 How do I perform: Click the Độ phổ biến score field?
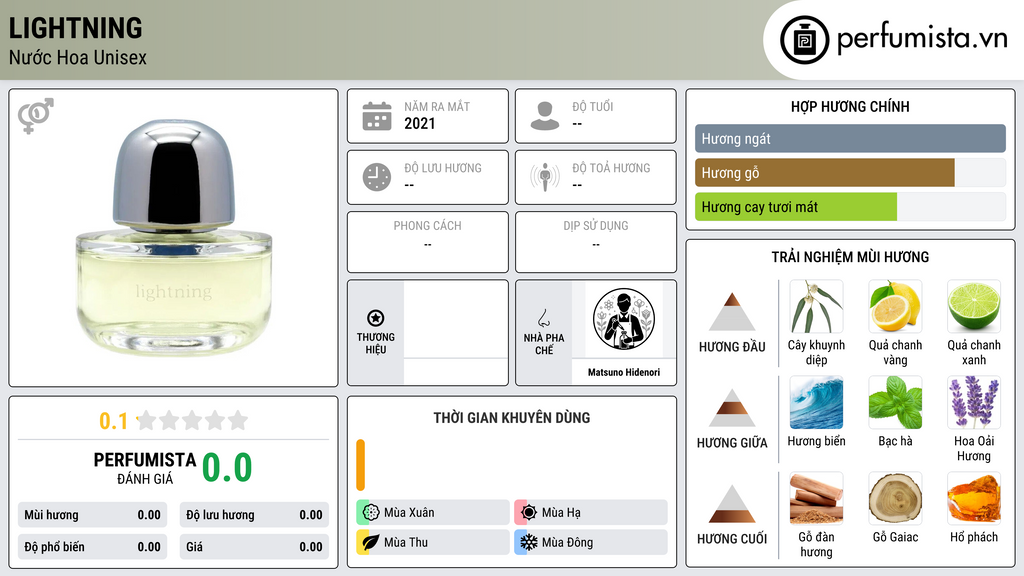point(93,547)
